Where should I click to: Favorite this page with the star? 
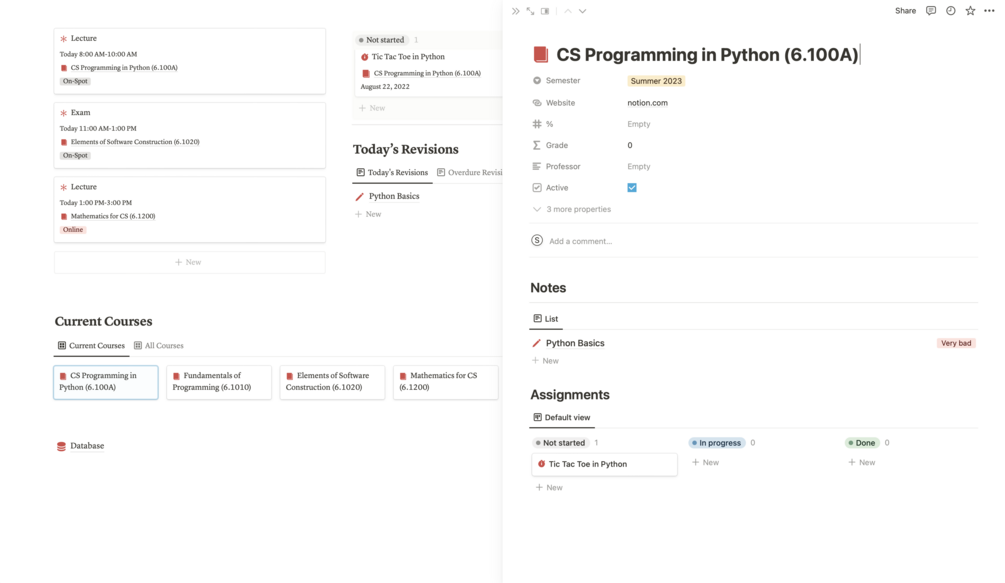pos(970,11)
